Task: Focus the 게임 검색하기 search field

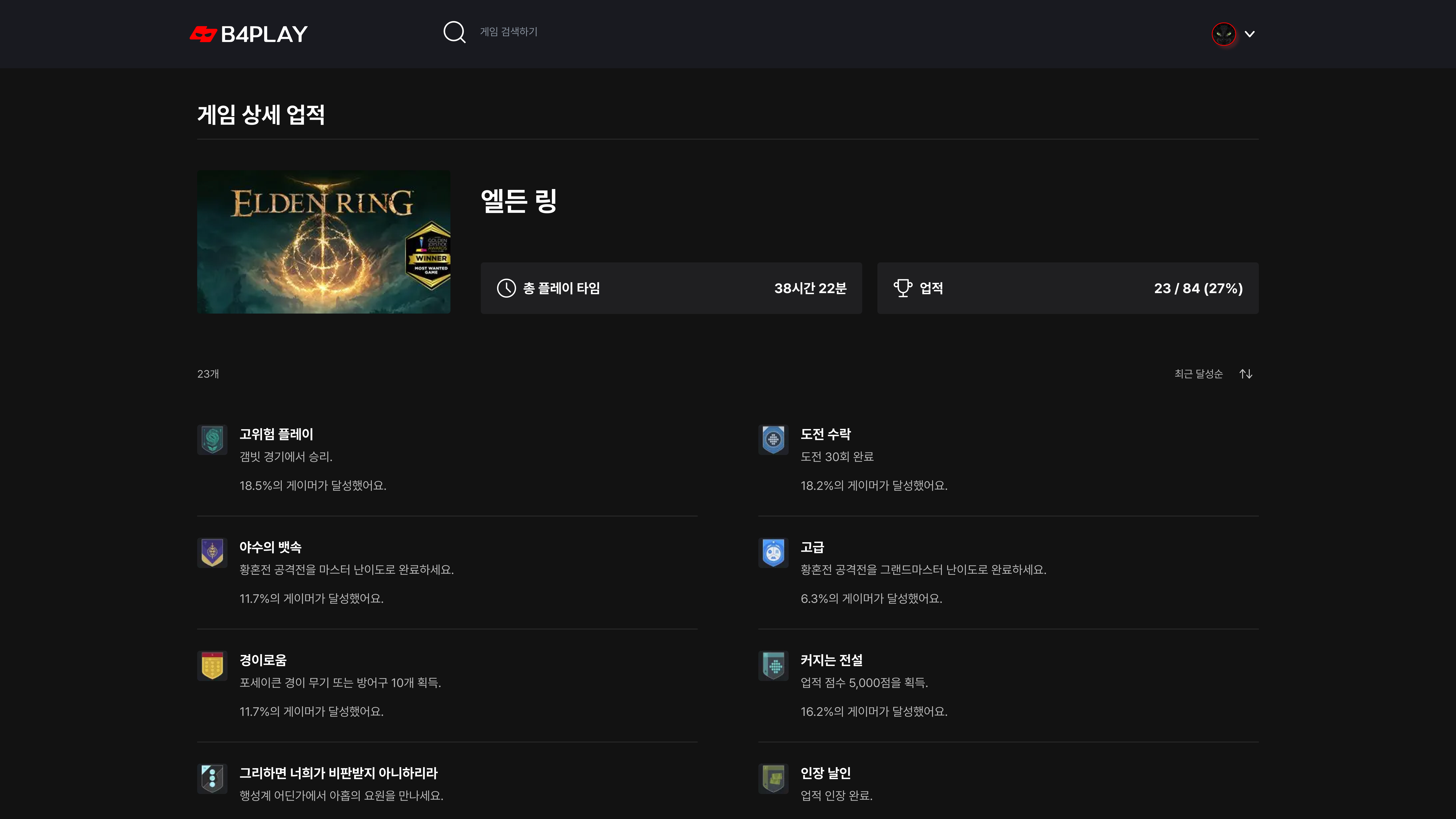Action: (509, 32)
